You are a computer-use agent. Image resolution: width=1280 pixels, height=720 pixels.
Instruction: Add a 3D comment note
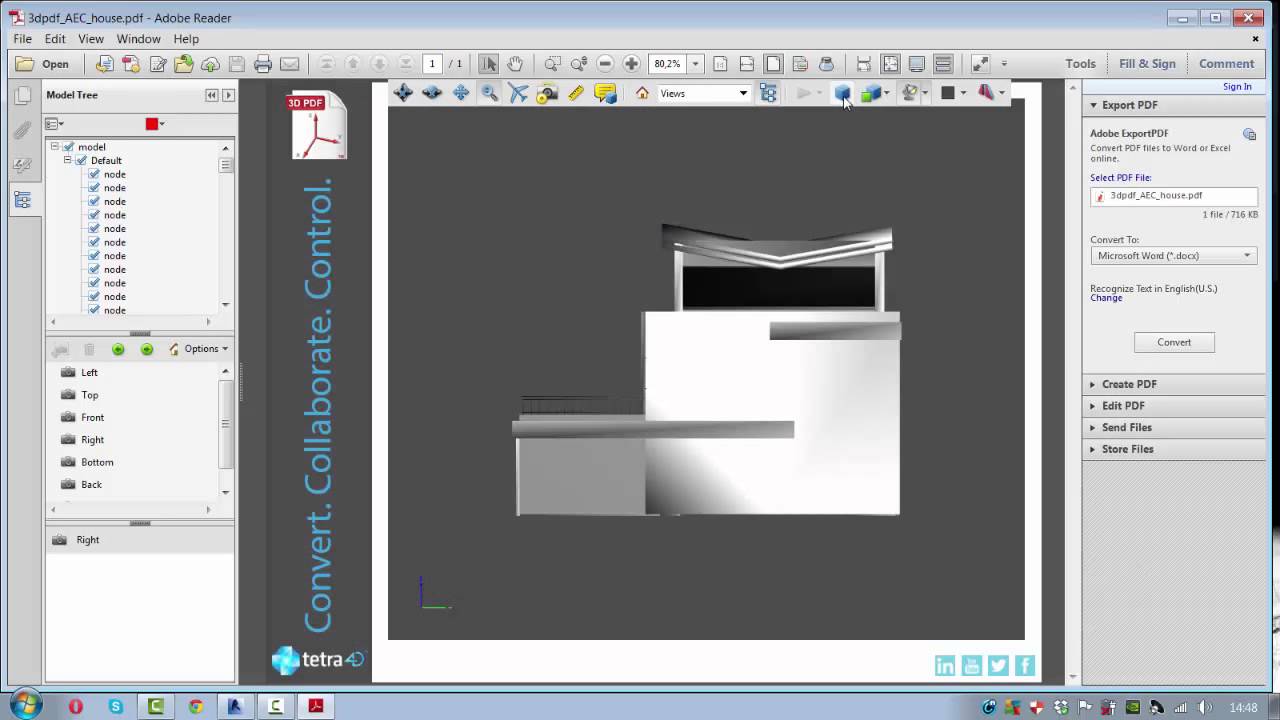click(605, 93)
